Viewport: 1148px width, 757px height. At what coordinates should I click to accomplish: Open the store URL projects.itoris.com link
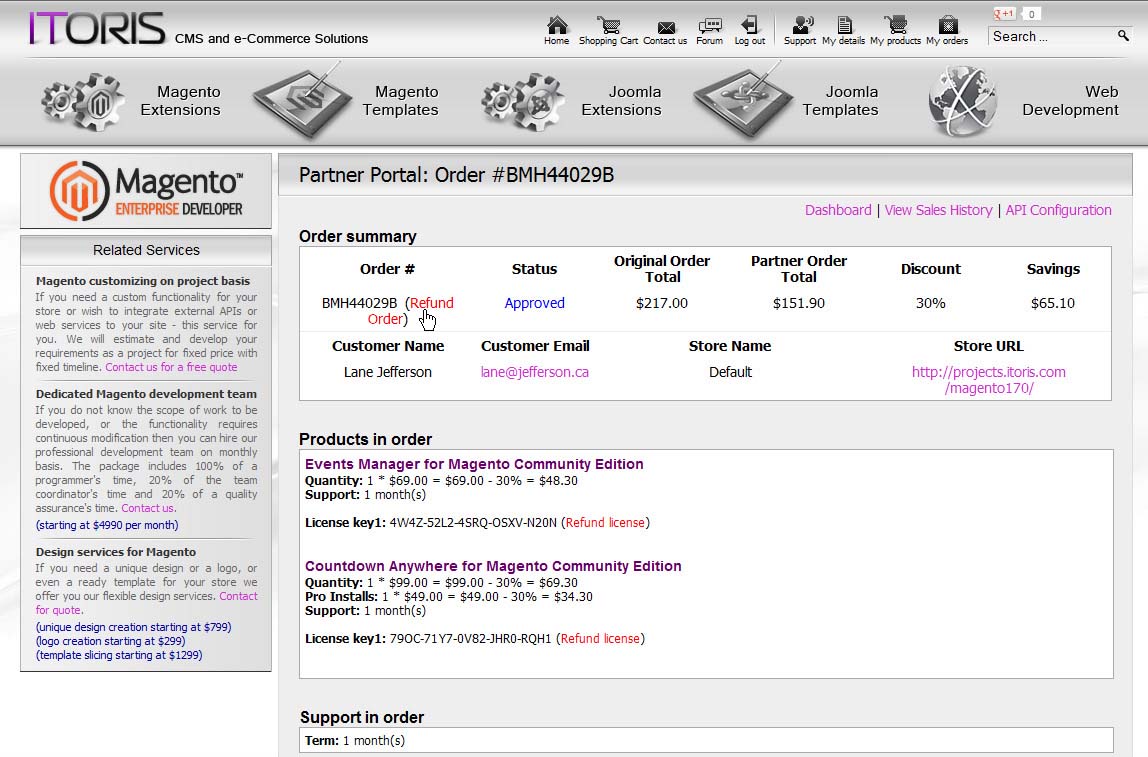(988, 380)
